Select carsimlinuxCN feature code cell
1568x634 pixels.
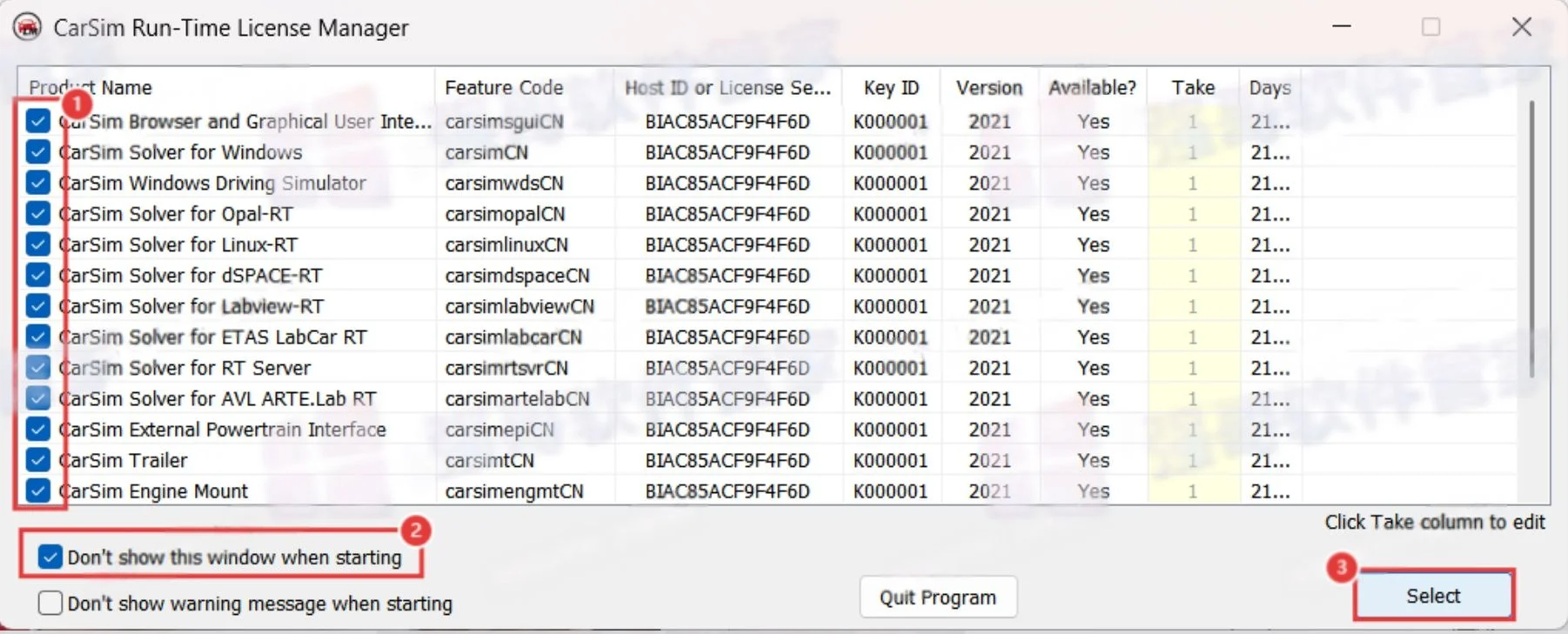coord(506,244)
